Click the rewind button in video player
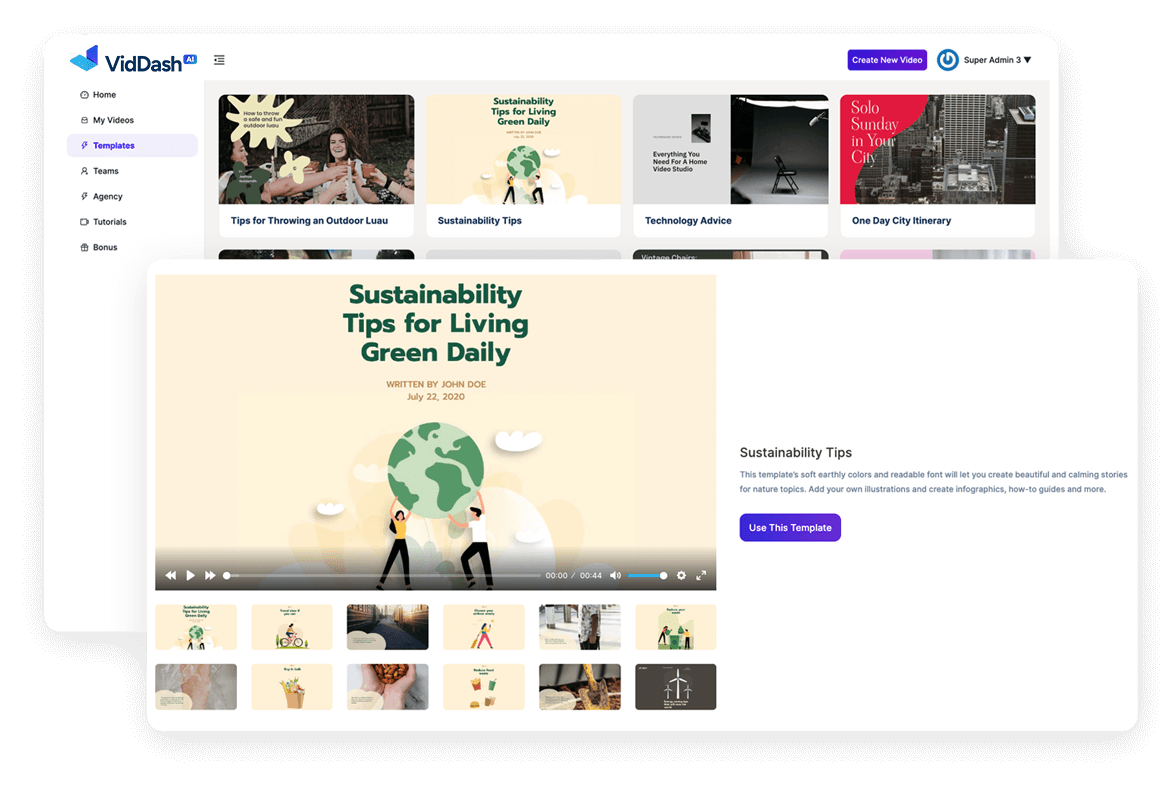This screenshot has width=1163, height=786. (171, 575)
